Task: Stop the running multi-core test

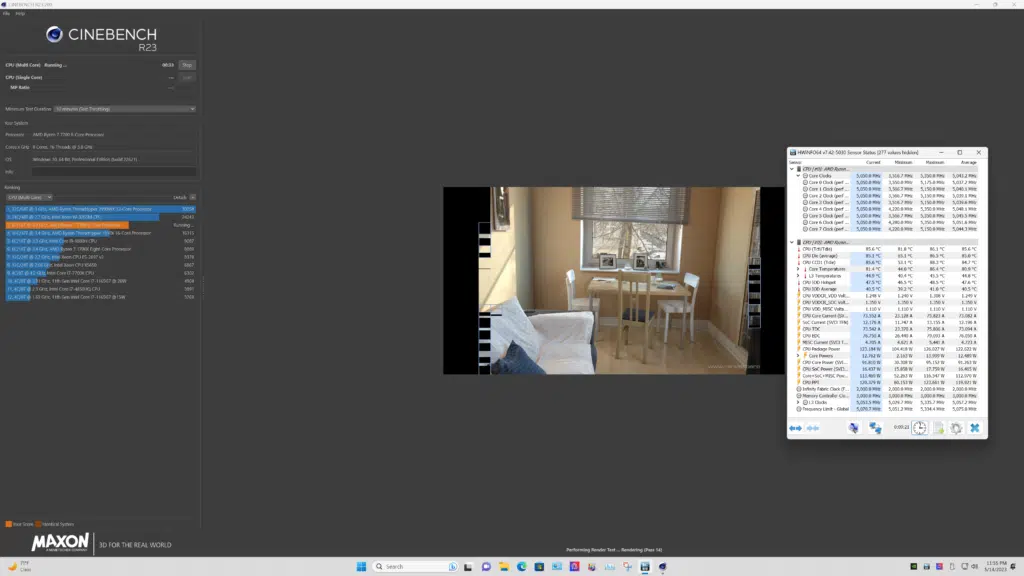Action: pyautogui.click(x=187, y=65)
